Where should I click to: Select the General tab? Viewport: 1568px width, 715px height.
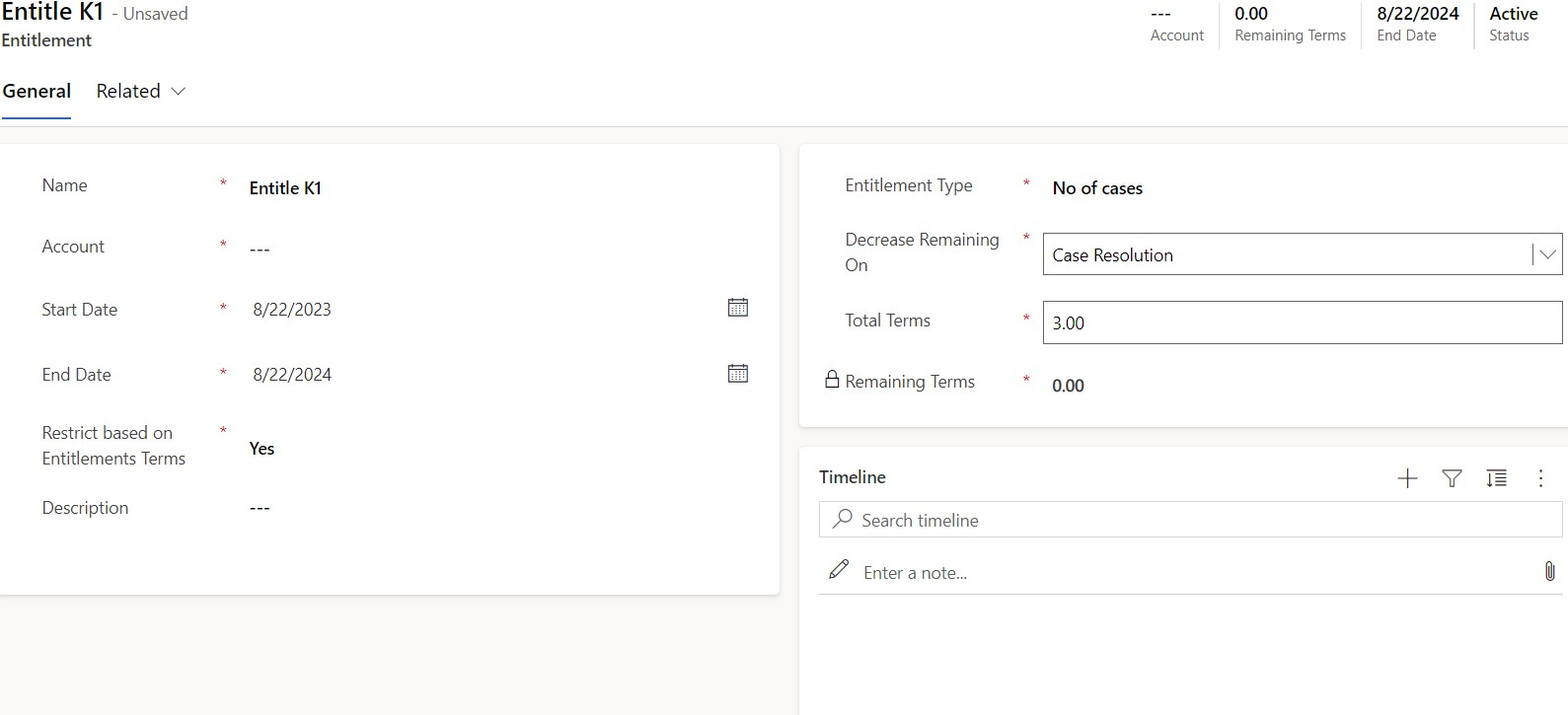tap(37, 91)
